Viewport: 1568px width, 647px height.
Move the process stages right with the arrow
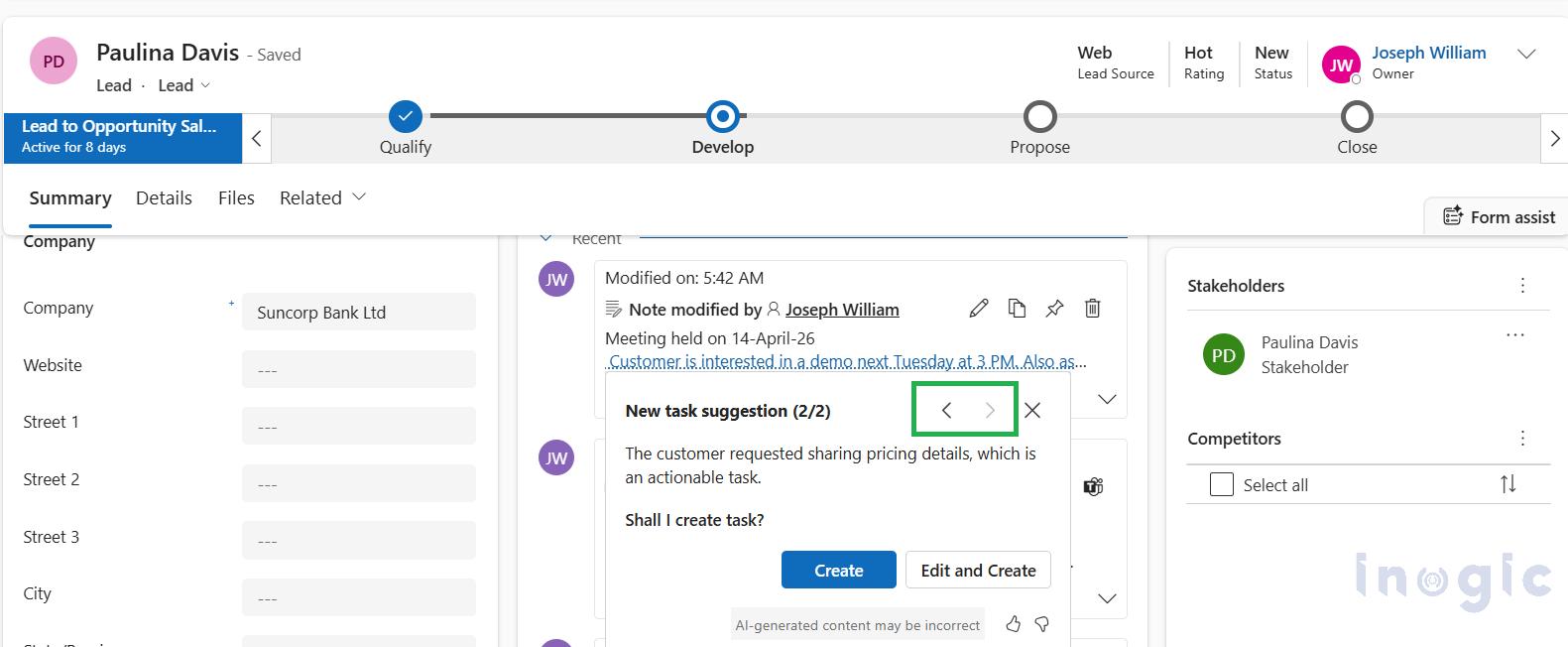(x=1554, y=138)
